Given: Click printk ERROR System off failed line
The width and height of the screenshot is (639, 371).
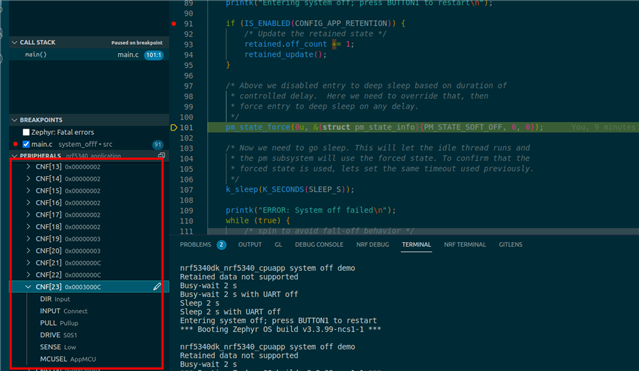Looking at the screenshot, I should (x=311, y=210).
